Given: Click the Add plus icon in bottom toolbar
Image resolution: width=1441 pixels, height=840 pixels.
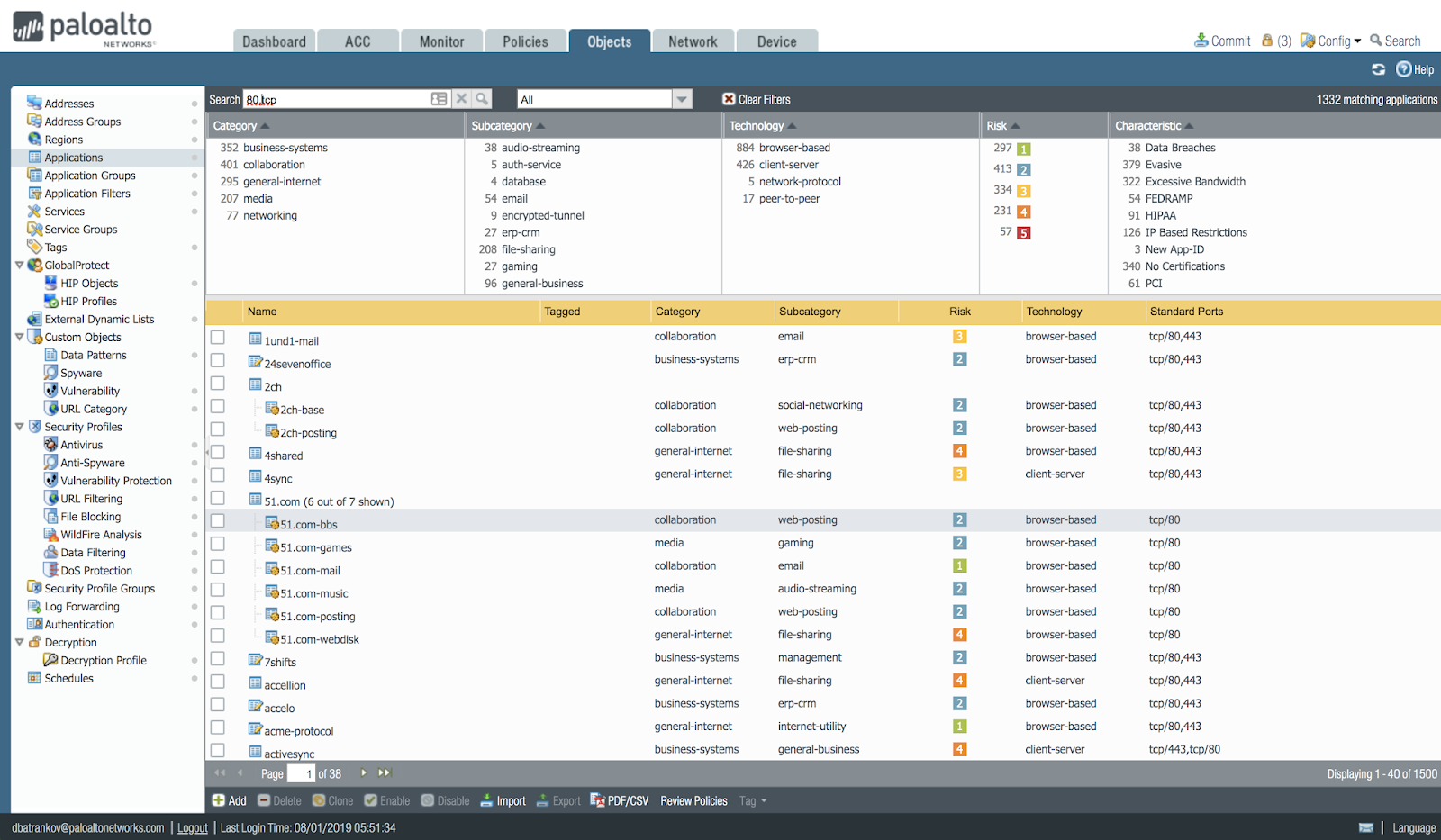Looking at the screenshot, I should (x=219, y=800).
